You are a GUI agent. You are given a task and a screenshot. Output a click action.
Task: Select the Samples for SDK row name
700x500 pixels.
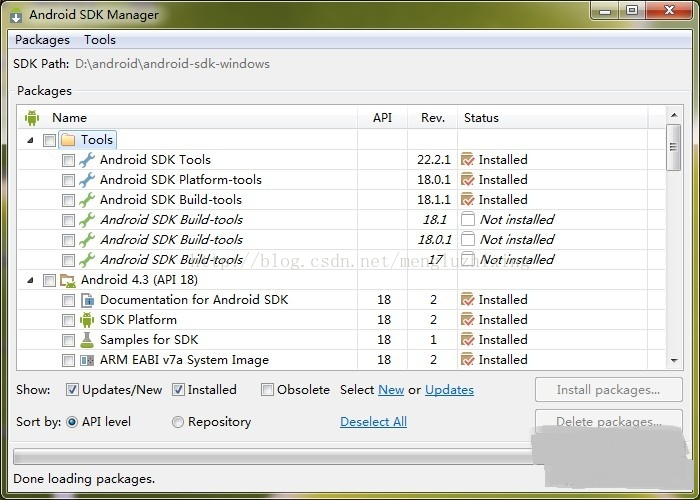pyautogui.click(x=149, y=340)
